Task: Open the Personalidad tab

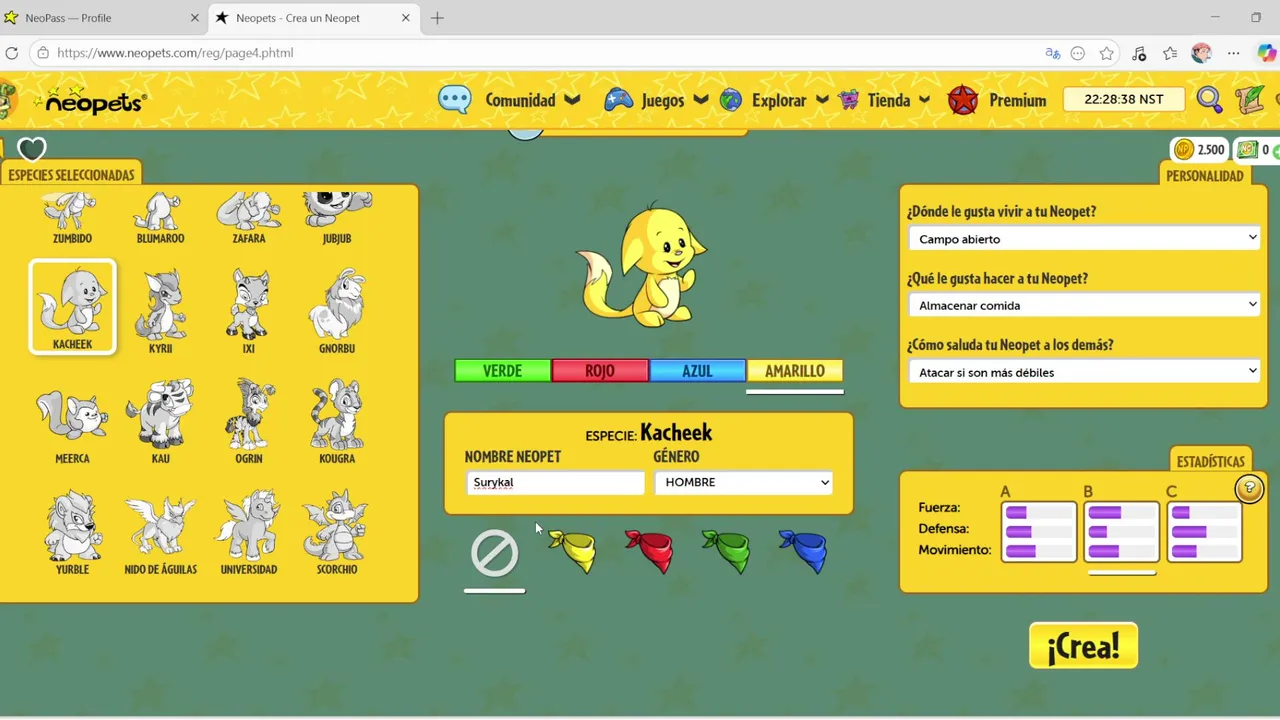Action: tap(1205, 176)
